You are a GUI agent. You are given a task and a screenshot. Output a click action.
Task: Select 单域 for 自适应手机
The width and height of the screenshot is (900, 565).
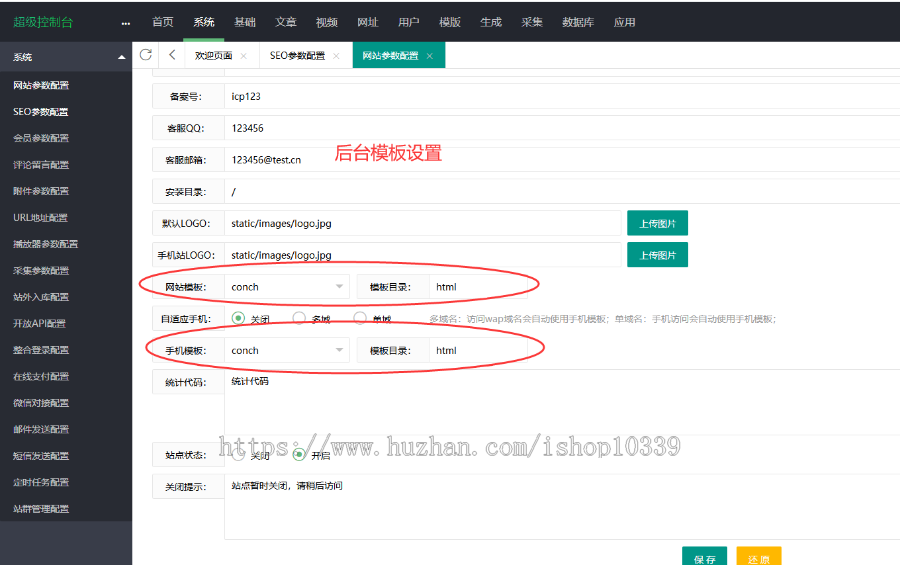click(x=360, y=318)
